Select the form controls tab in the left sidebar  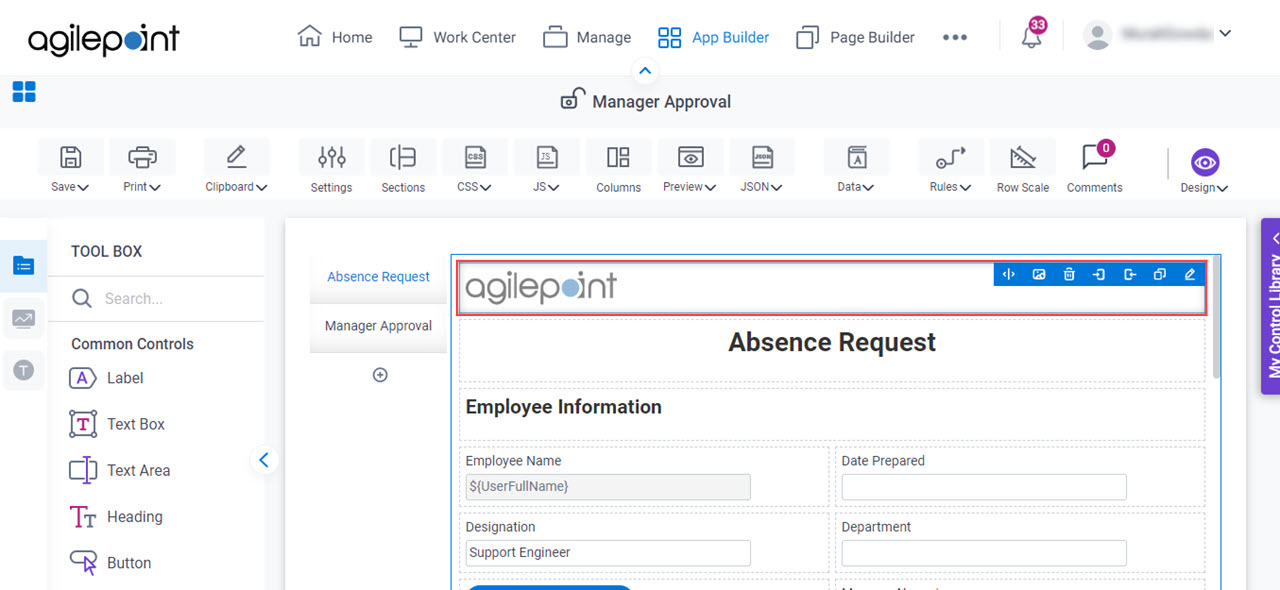[x=24, y=265]
